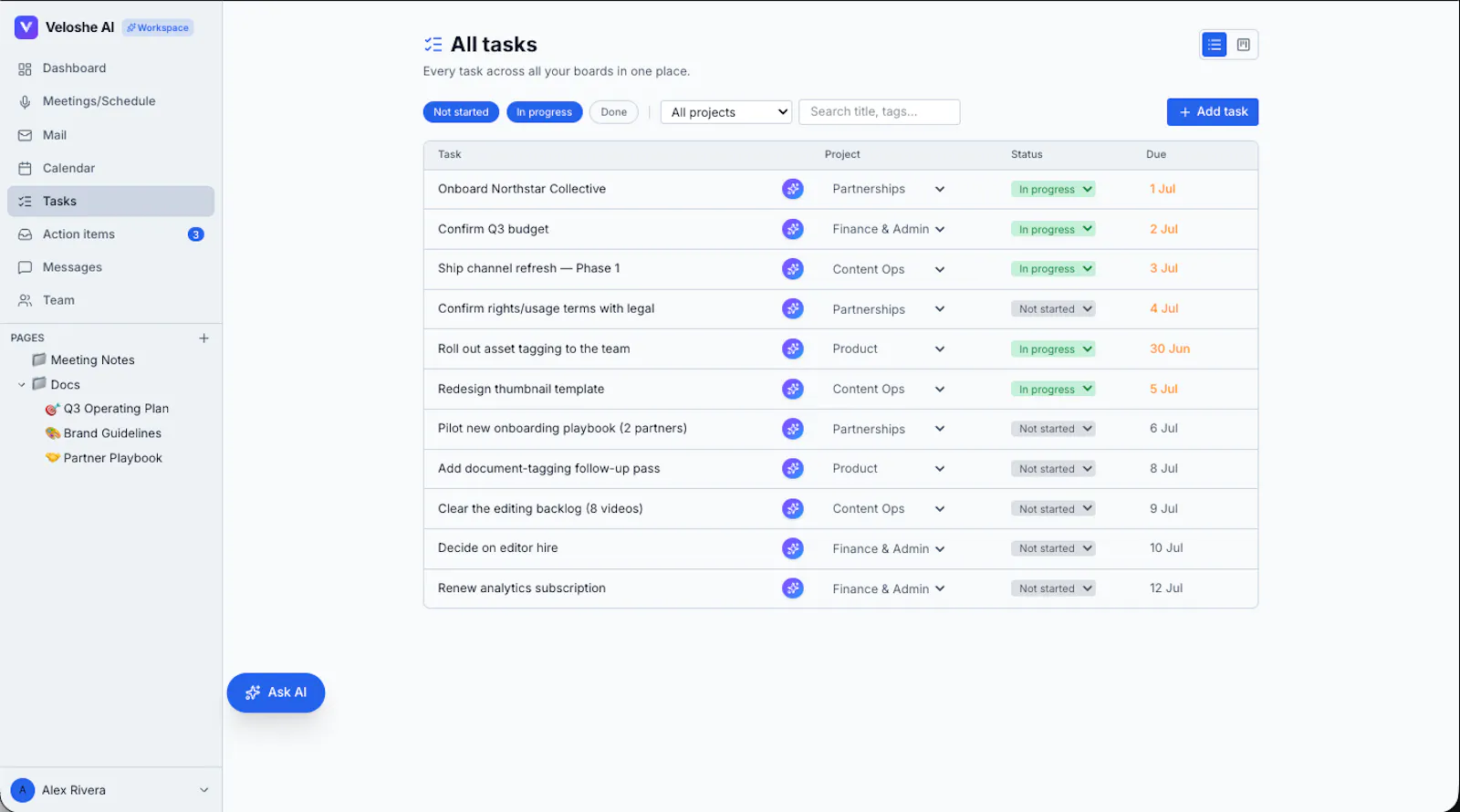Change status of Pilot new onboarding playbook

pos(1053,429)
